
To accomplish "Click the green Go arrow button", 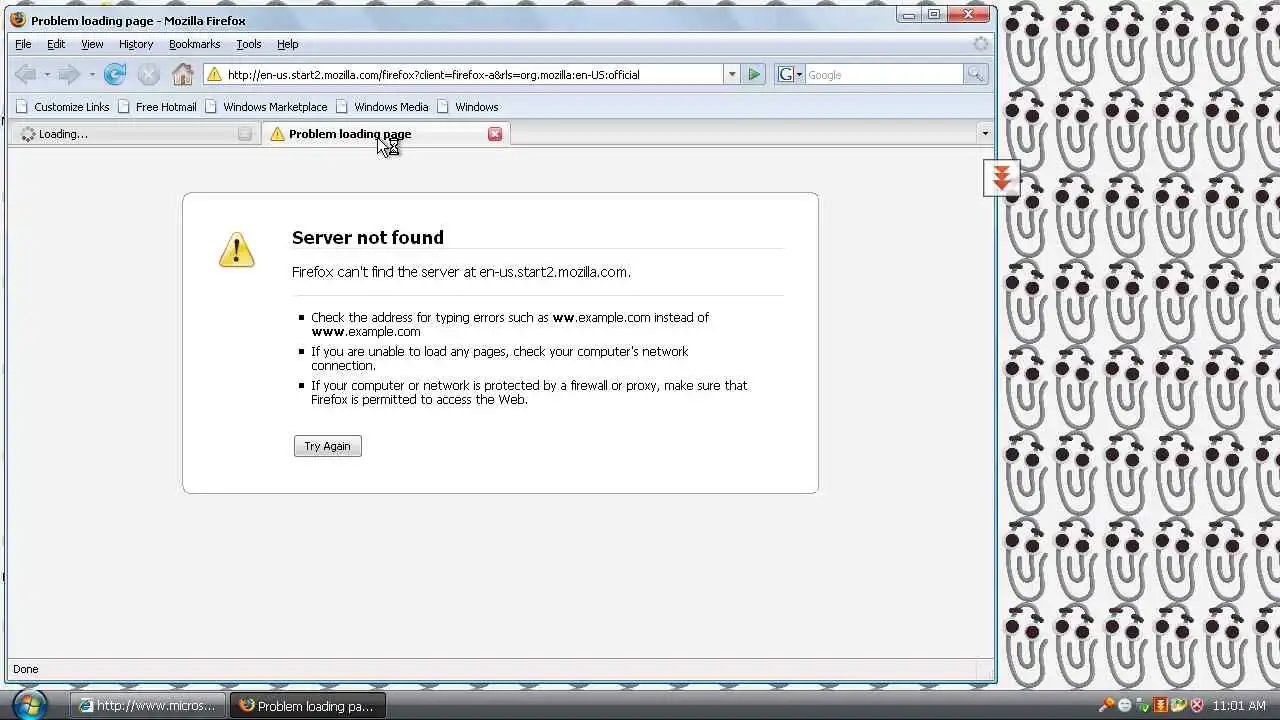I will point(754,75).
